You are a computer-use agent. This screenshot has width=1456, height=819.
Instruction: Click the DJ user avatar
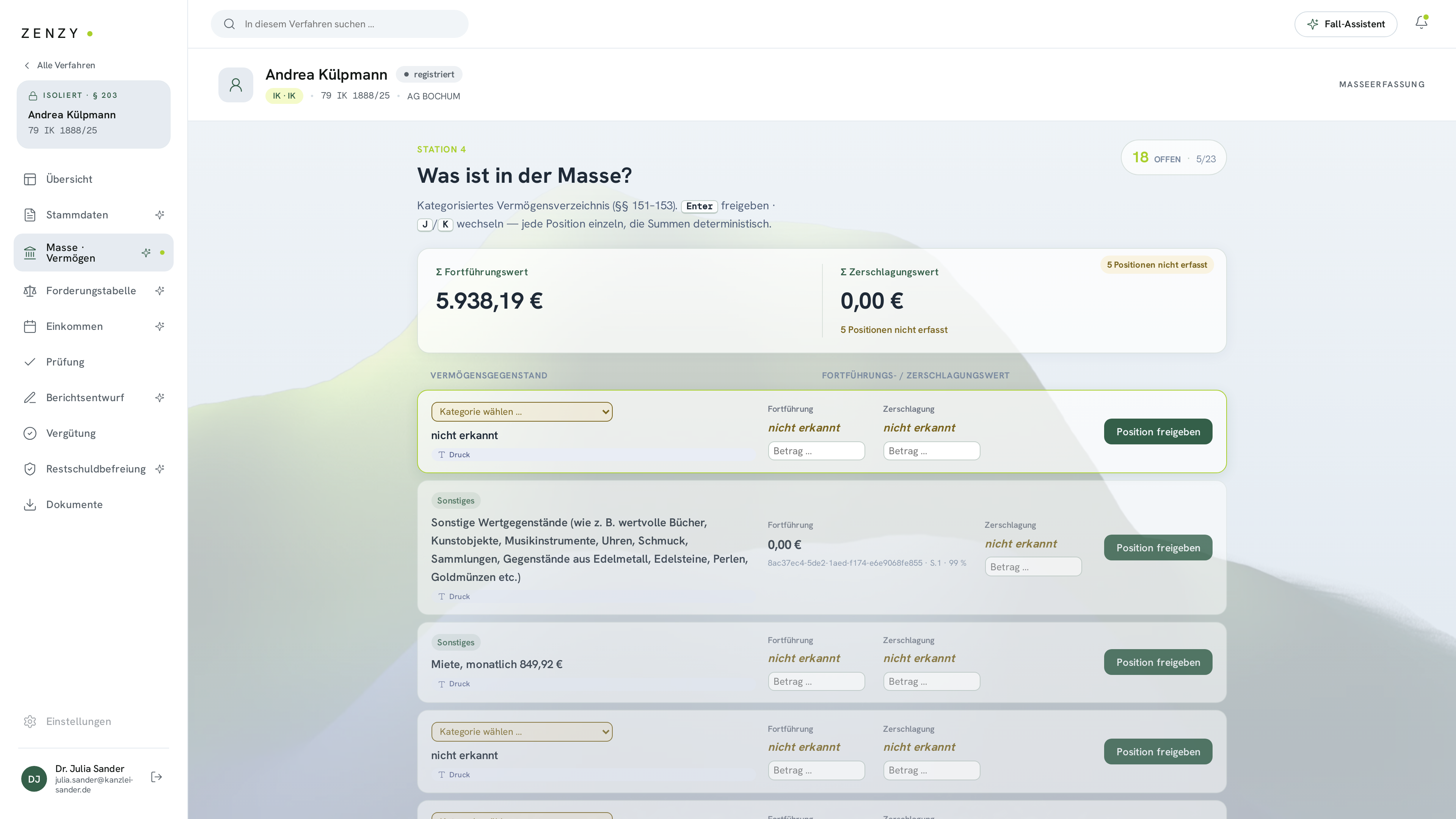click(34, 779)
